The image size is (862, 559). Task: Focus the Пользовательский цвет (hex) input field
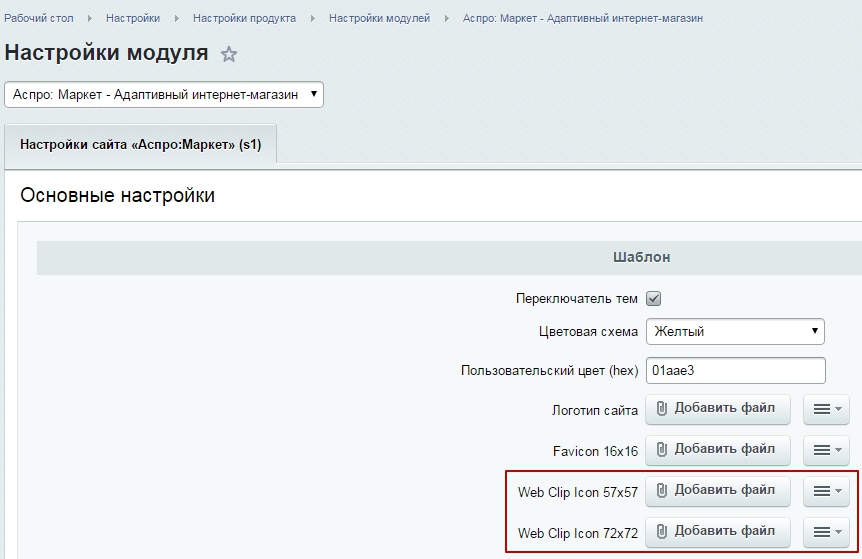click(x=735, y=370)
